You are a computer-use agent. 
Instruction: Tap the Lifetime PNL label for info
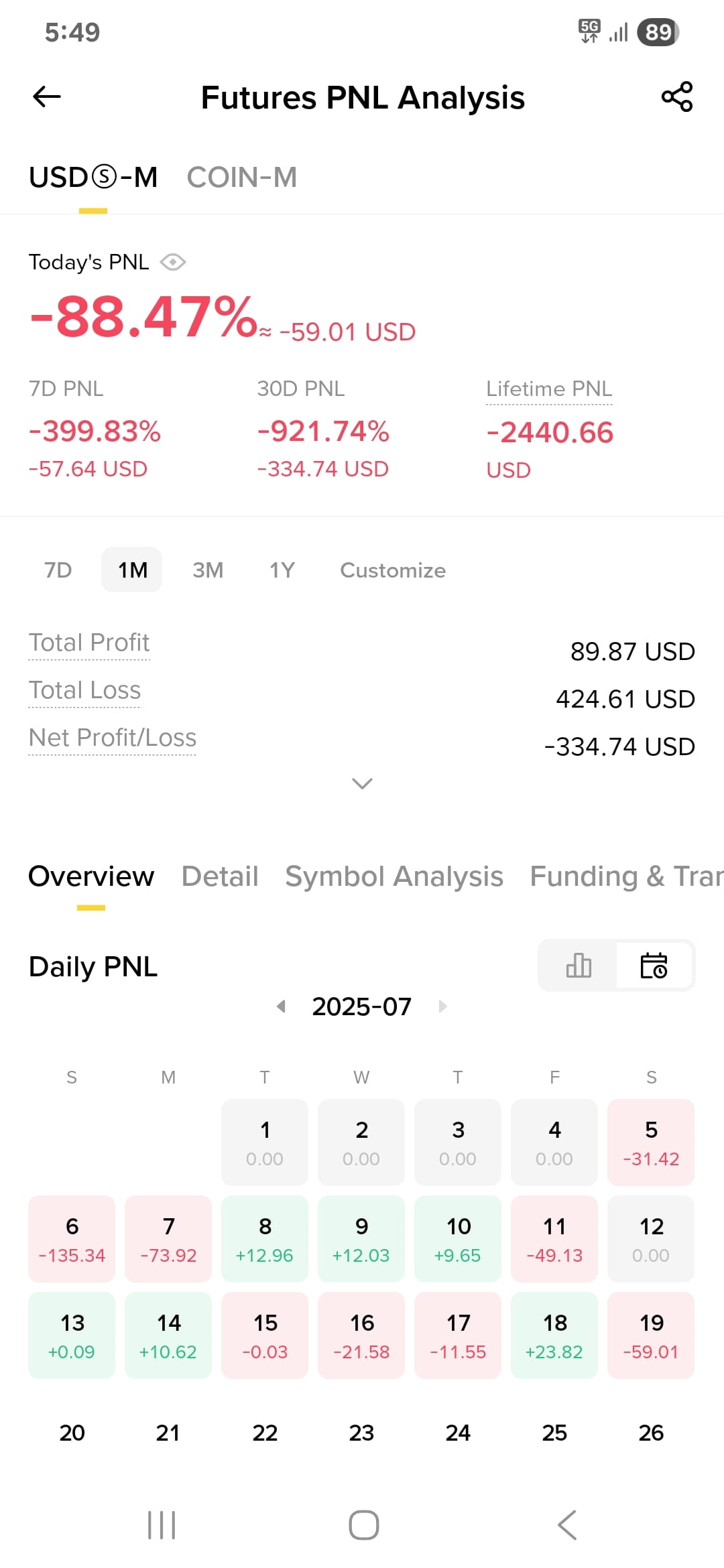click(549, 389)
